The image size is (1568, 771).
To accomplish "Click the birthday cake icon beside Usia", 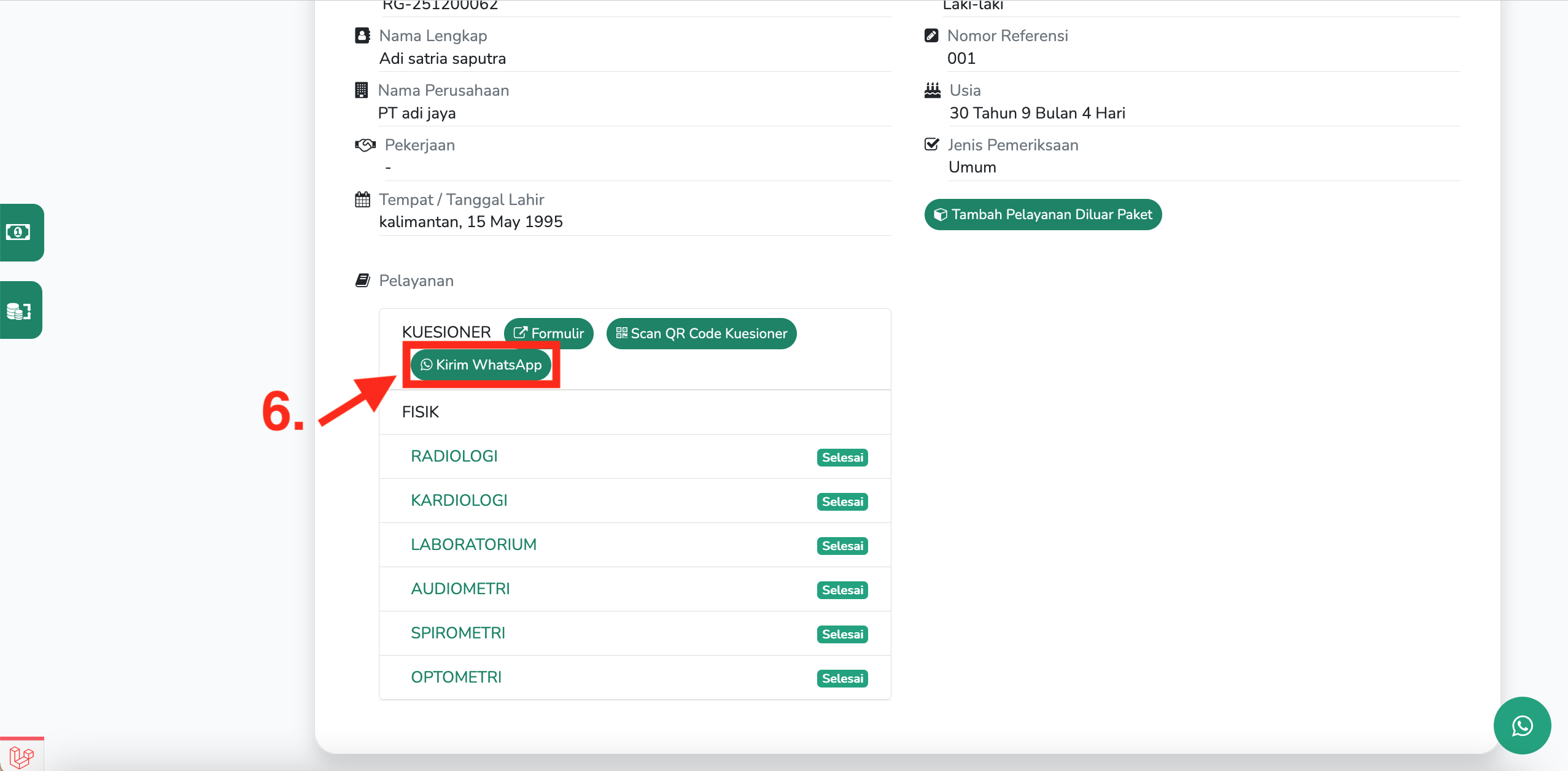I will [x=932, y=90].
